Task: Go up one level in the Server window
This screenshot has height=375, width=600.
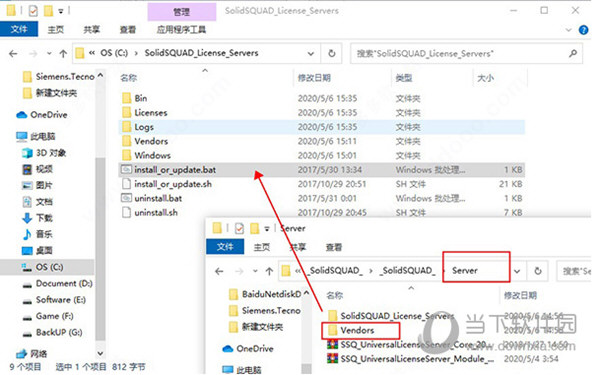Action: click(269, 271)
